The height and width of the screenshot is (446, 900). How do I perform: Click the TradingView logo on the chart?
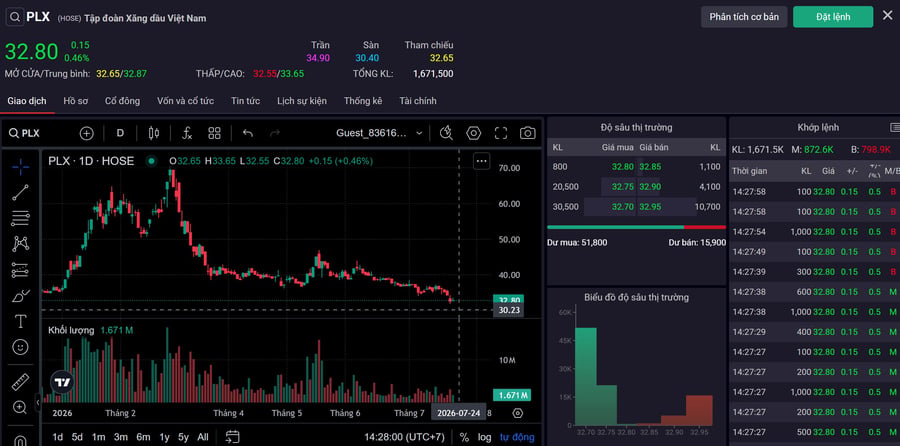[62, 382]
